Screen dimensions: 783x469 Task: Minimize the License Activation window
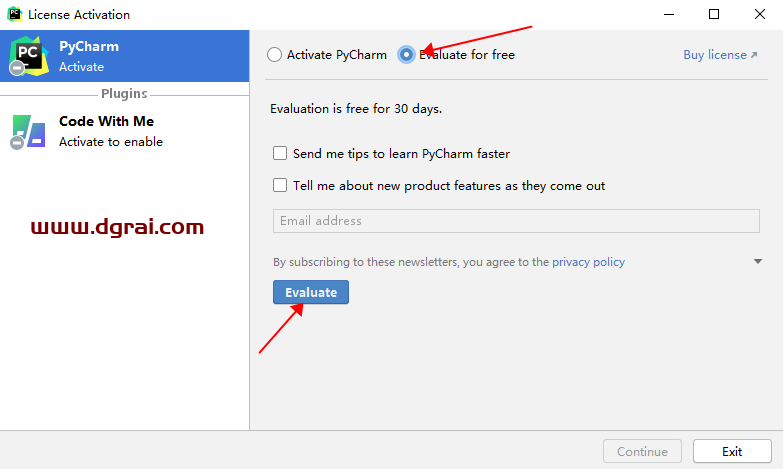669,14
